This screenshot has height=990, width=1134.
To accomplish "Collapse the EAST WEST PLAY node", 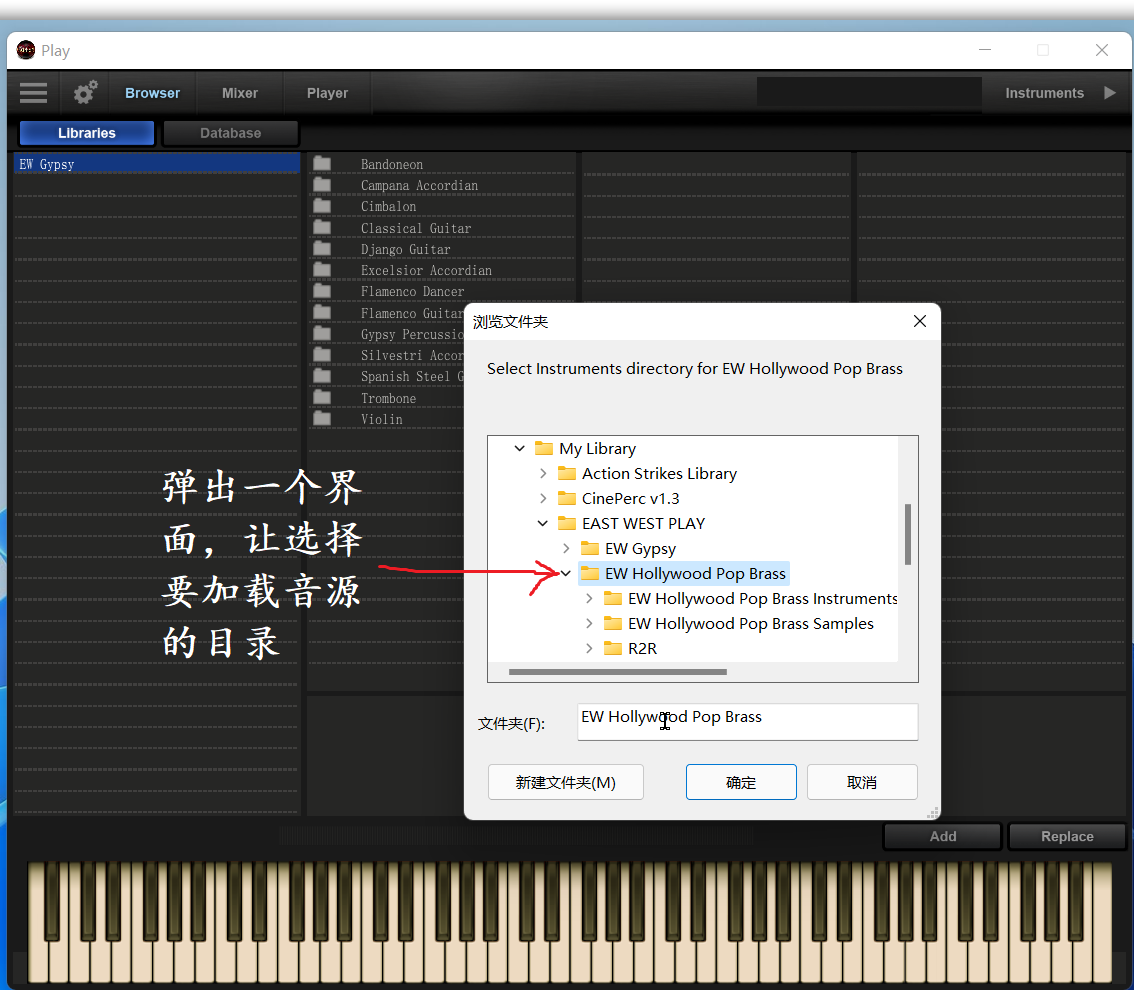I will 542,524.
